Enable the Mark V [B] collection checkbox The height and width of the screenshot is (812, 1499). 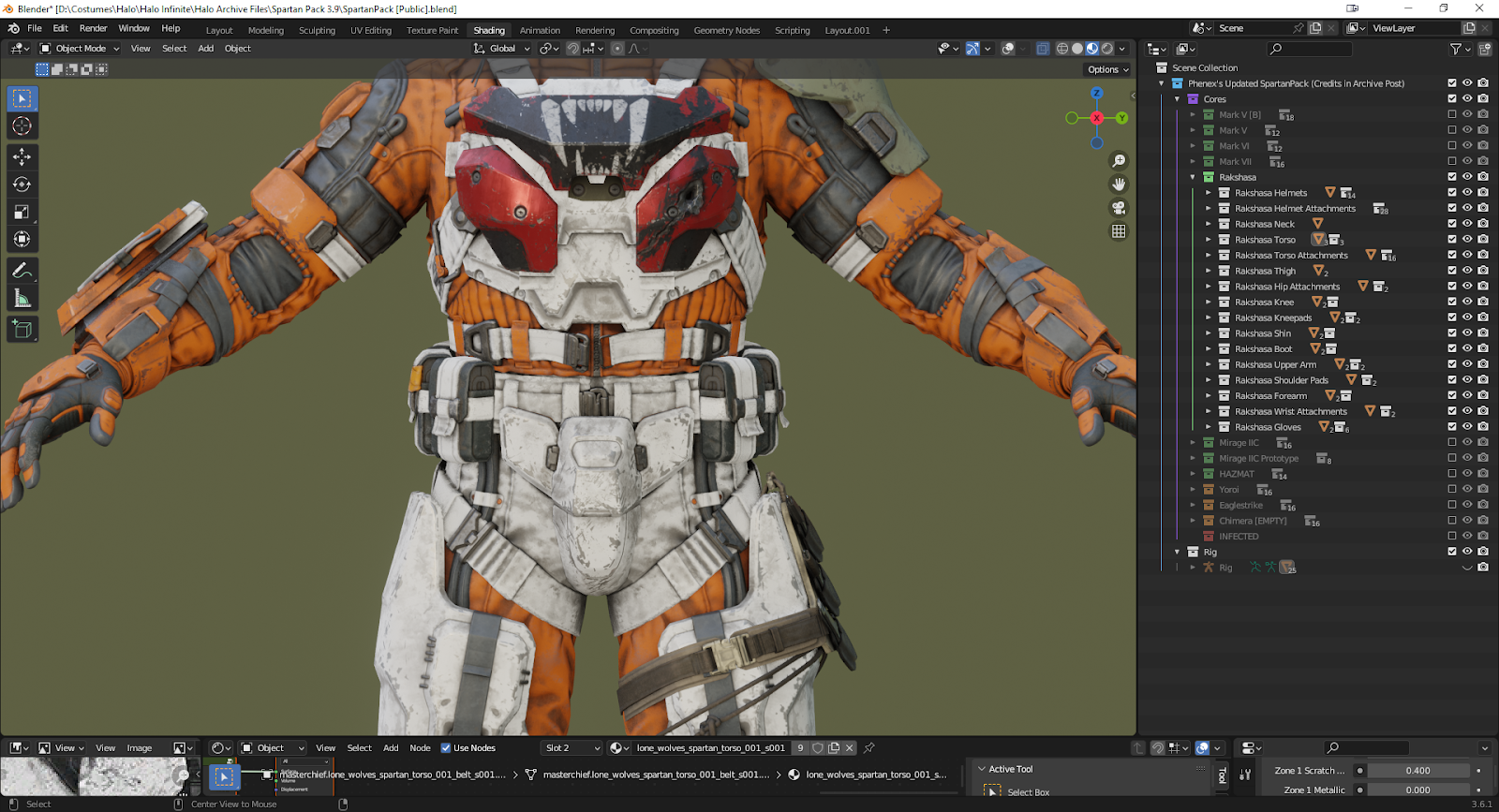click(1452, 114)
